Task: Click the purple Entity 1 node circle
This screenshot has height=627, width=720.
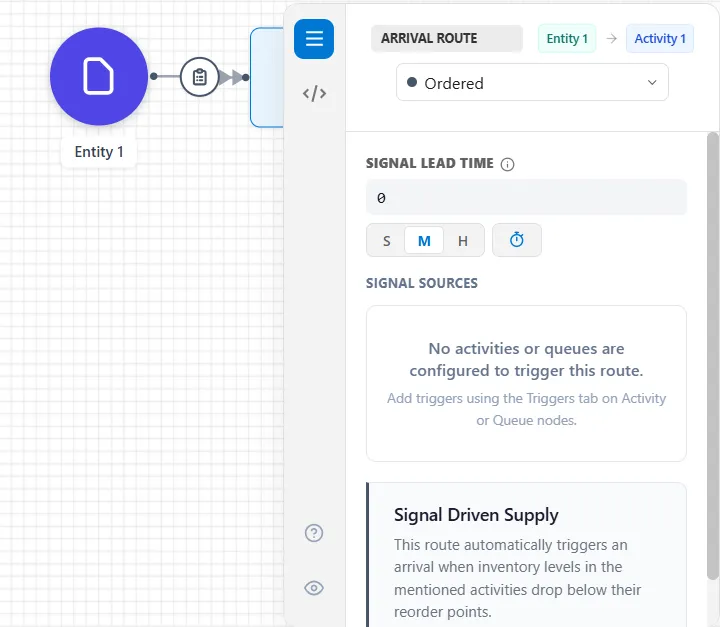Action: point(99,76)
